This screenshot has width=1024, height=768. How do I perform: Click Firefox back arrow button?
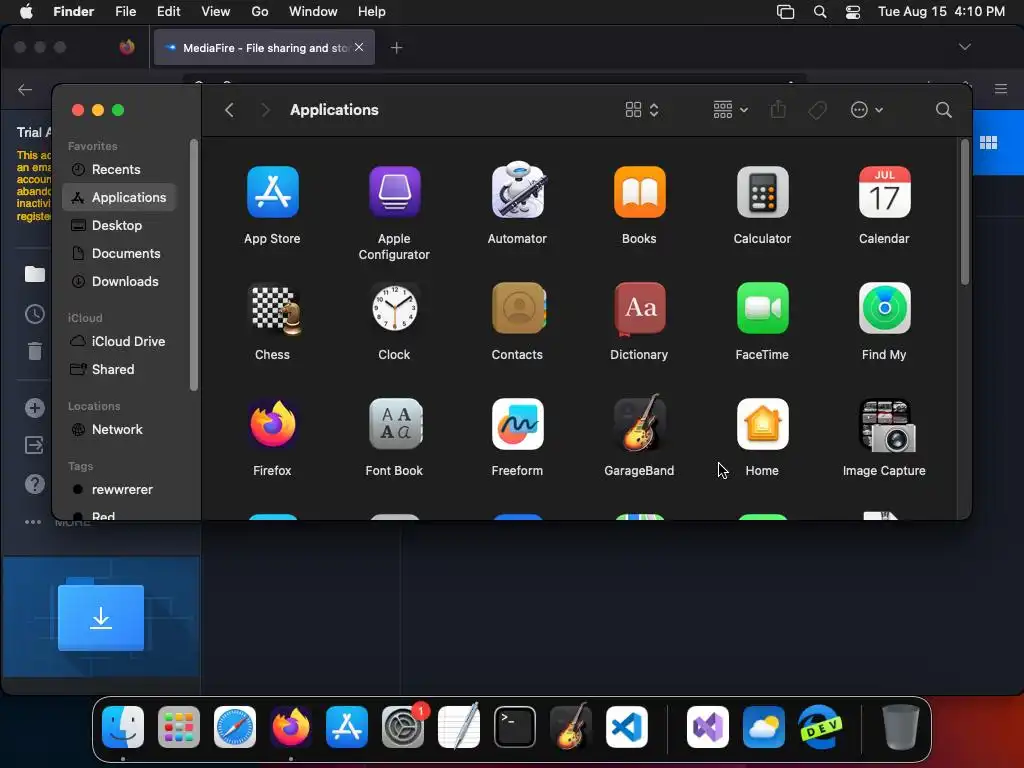(25, 89)
